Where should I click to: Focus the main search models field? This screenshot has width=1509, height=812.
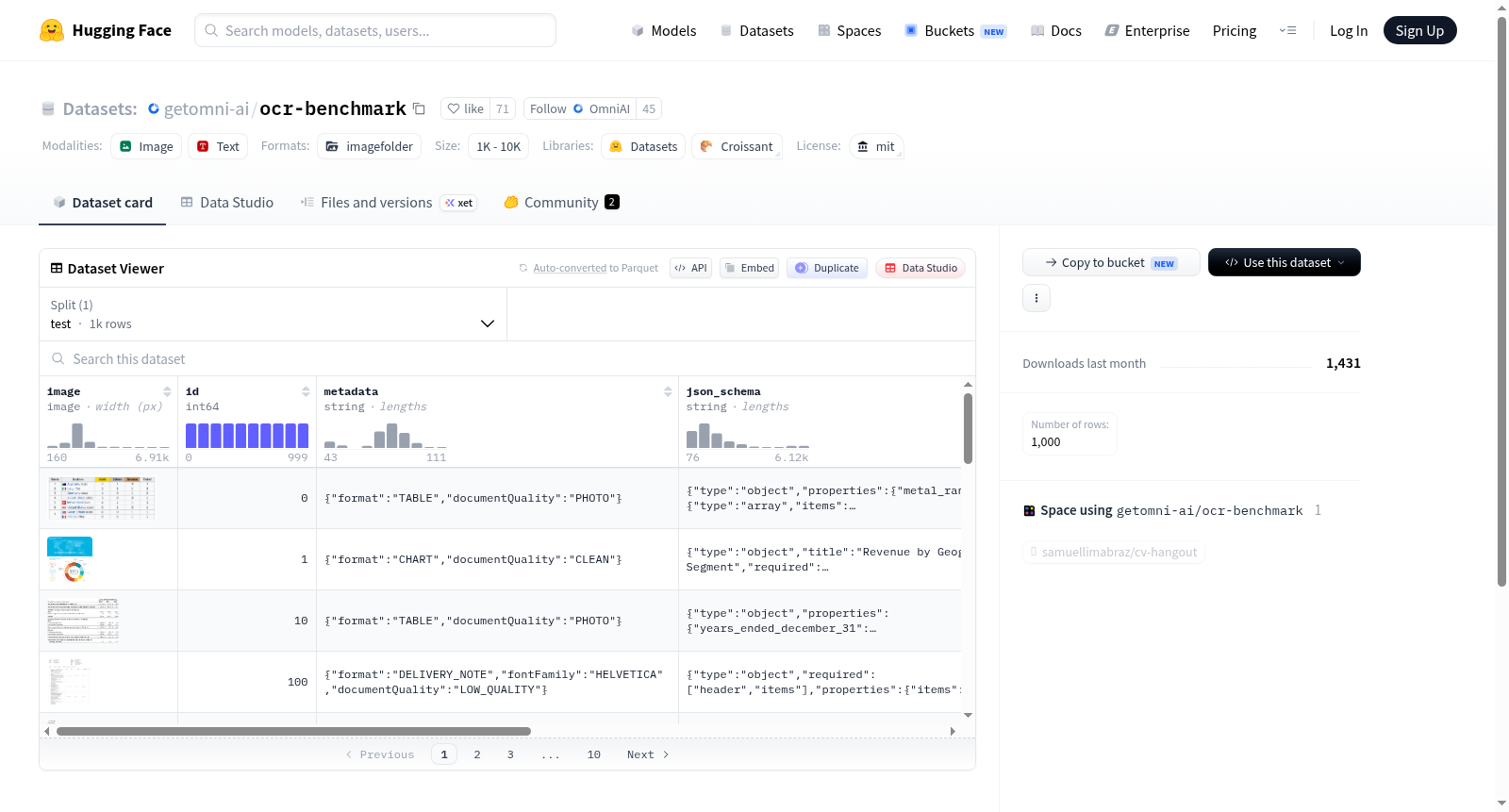click(375, 30)
